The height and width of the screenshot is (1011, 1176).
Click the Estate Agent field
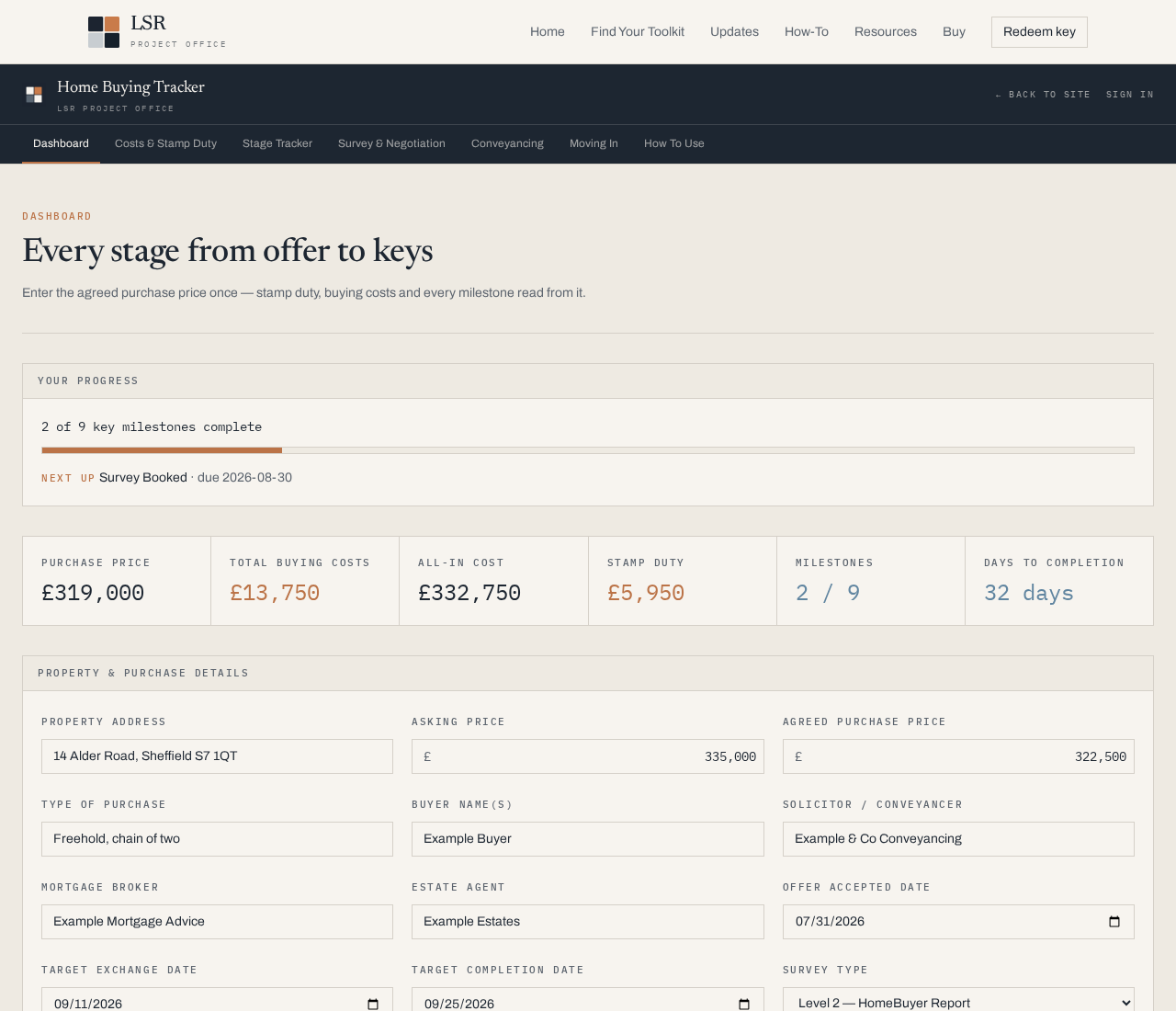coord(588,922)
